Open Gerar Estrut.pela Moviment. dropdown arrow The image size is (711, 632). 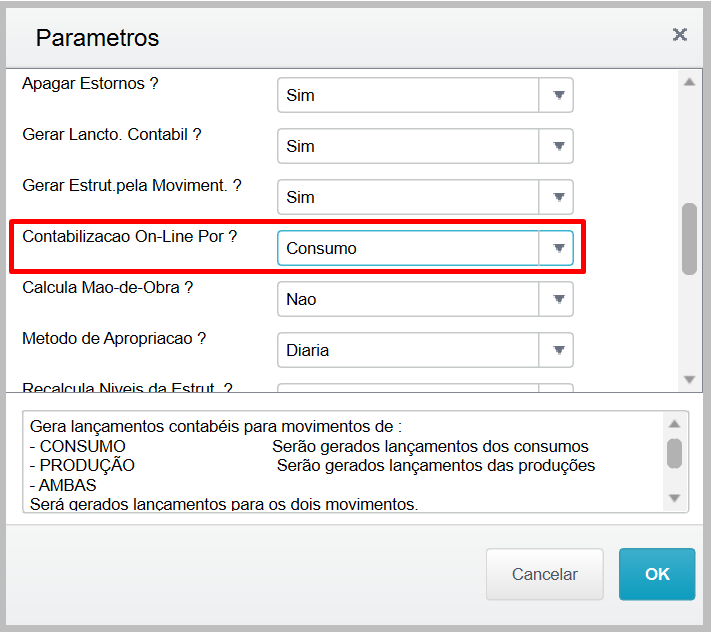[558, 197]
